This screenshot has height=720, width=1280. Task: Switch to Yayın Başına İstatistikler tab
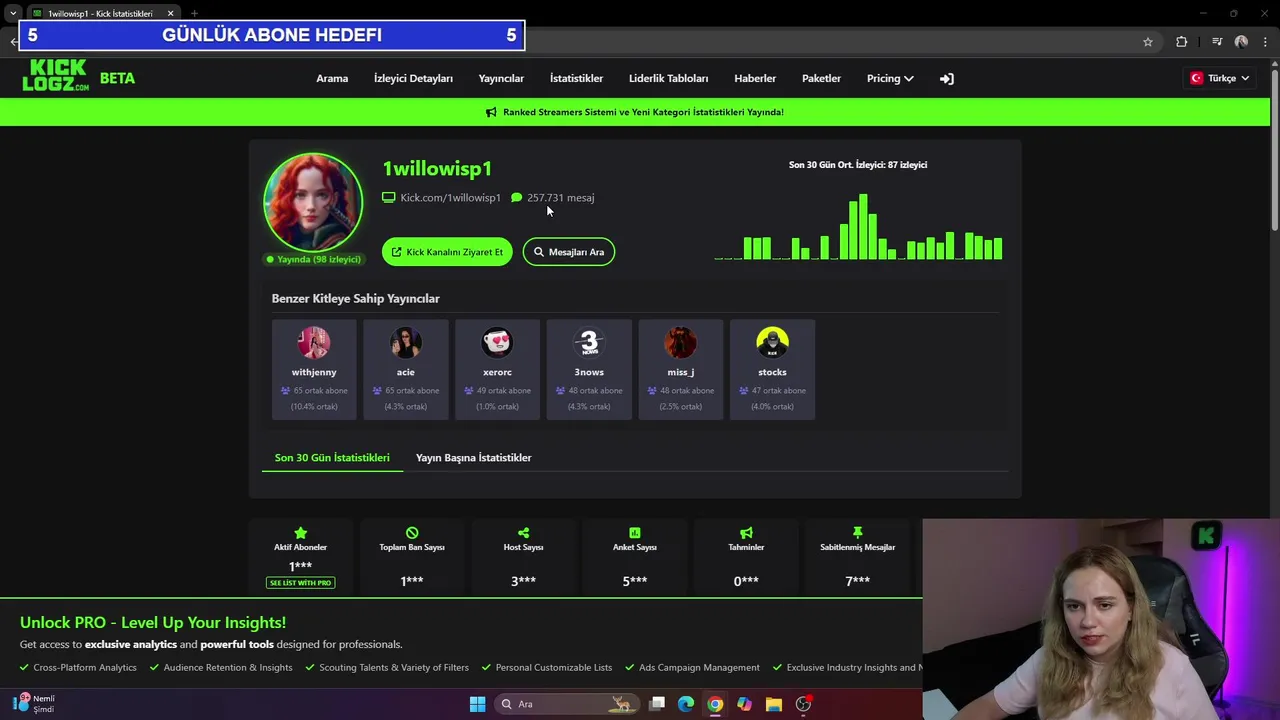[473, 458]
